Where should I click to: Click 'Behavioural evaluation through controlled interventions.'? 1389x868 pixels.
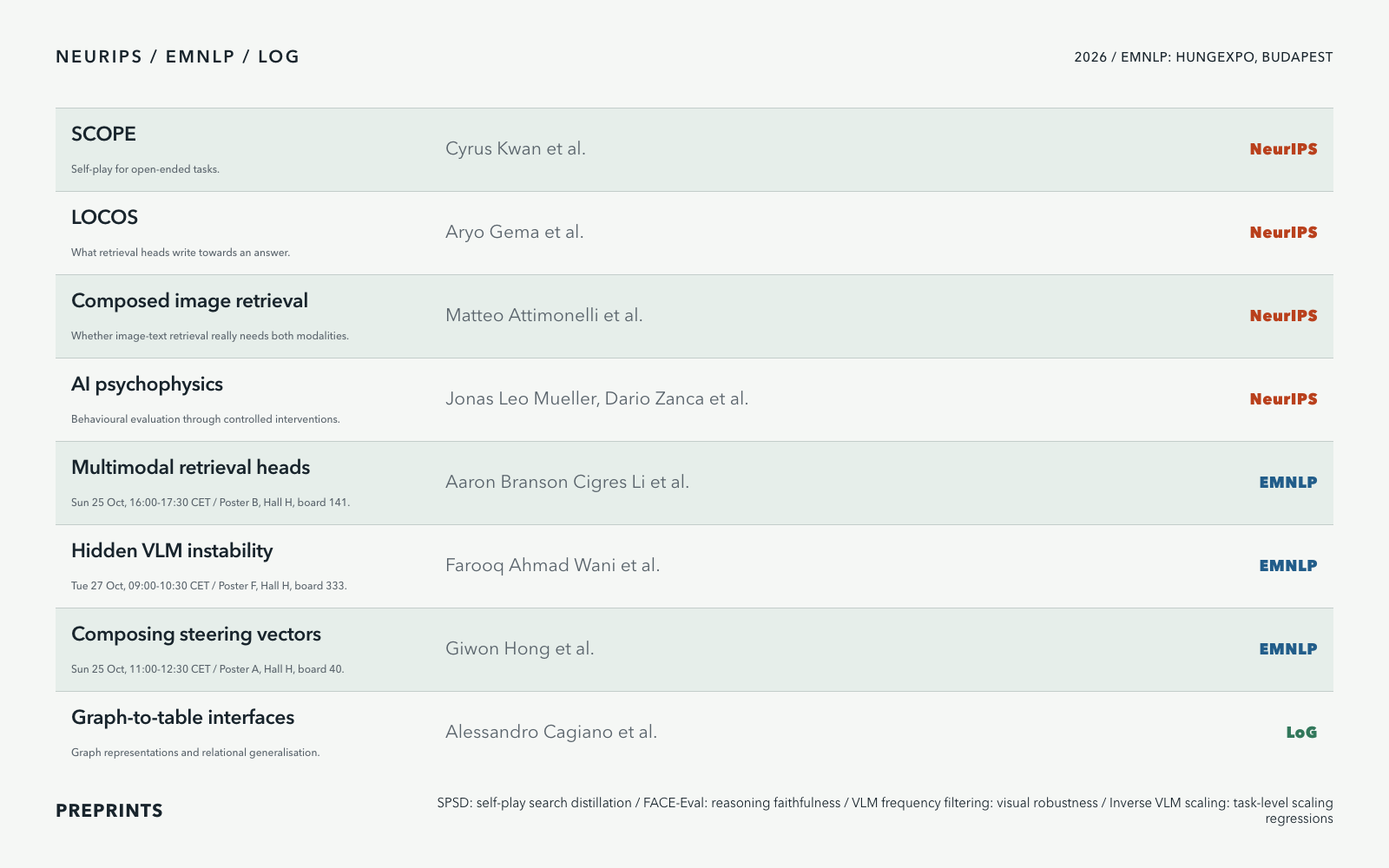[206, 419]
